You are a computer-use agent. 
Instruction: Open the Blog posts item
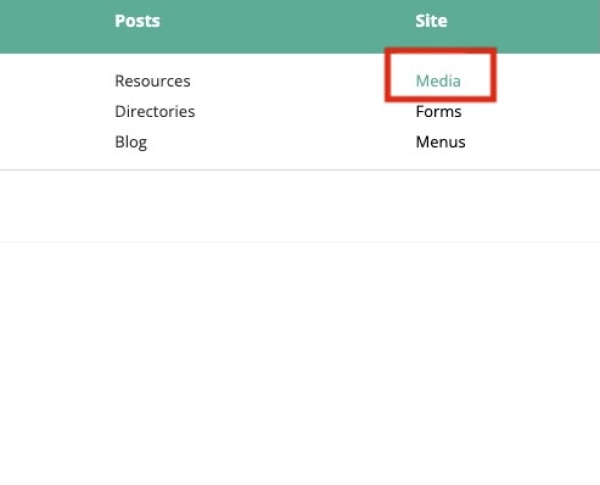tap(131, 142)
